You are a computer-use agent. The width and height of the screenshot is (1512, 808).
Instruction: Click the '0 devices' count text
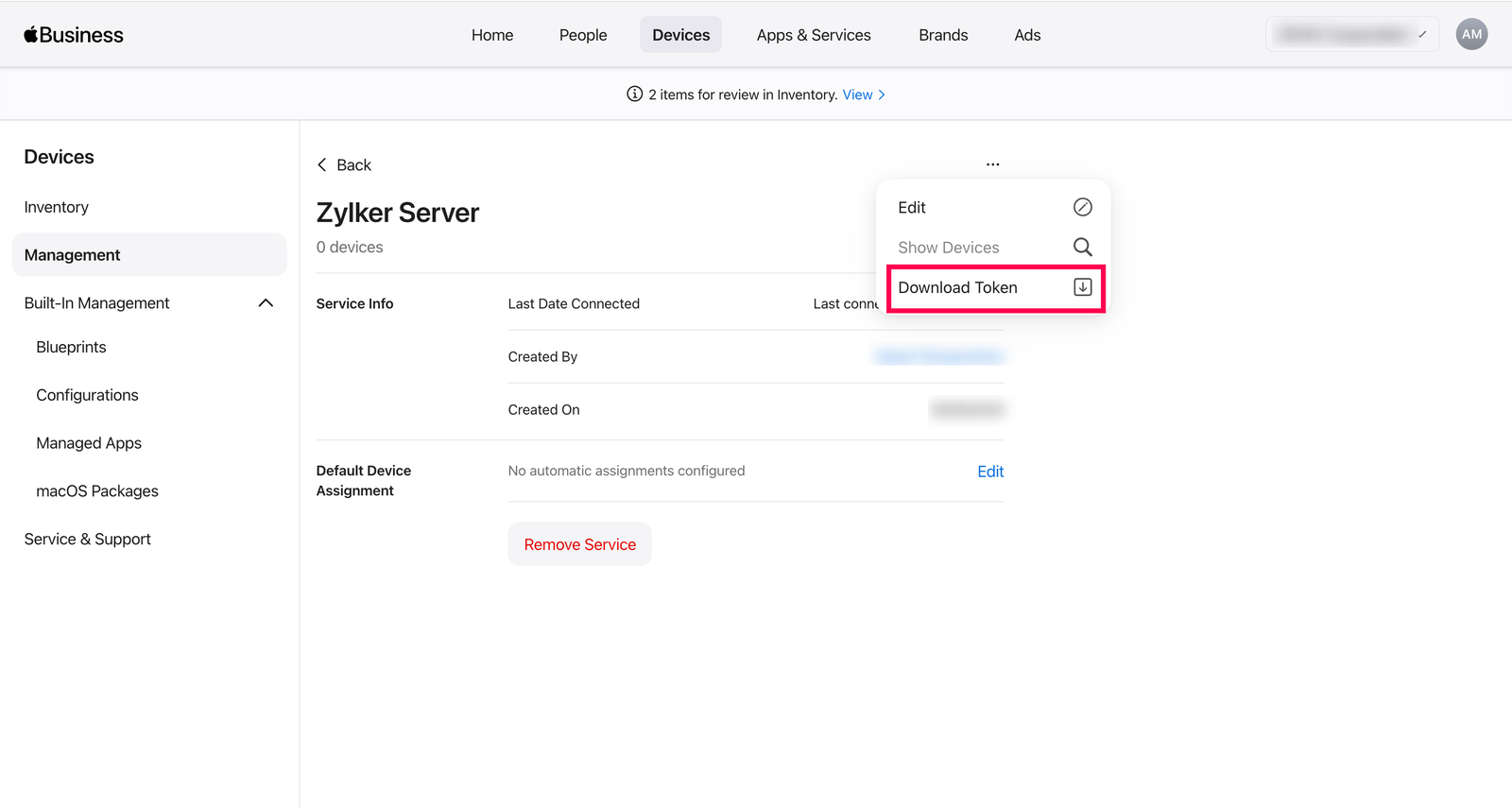coord(350,247)
